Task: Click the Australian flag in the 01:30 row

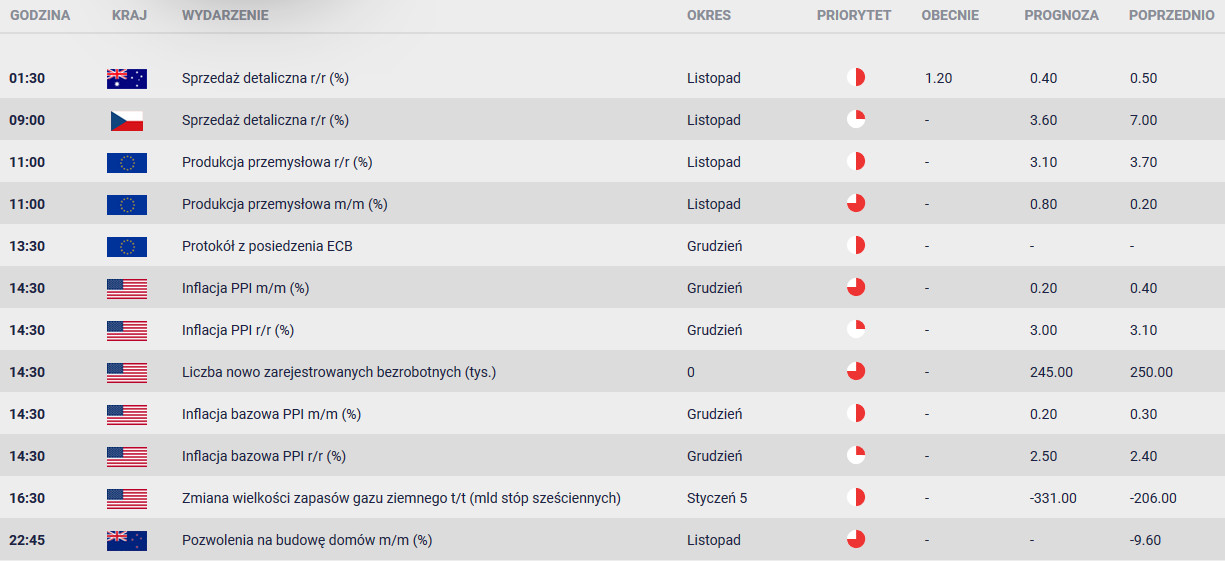Action: (127, 78)
